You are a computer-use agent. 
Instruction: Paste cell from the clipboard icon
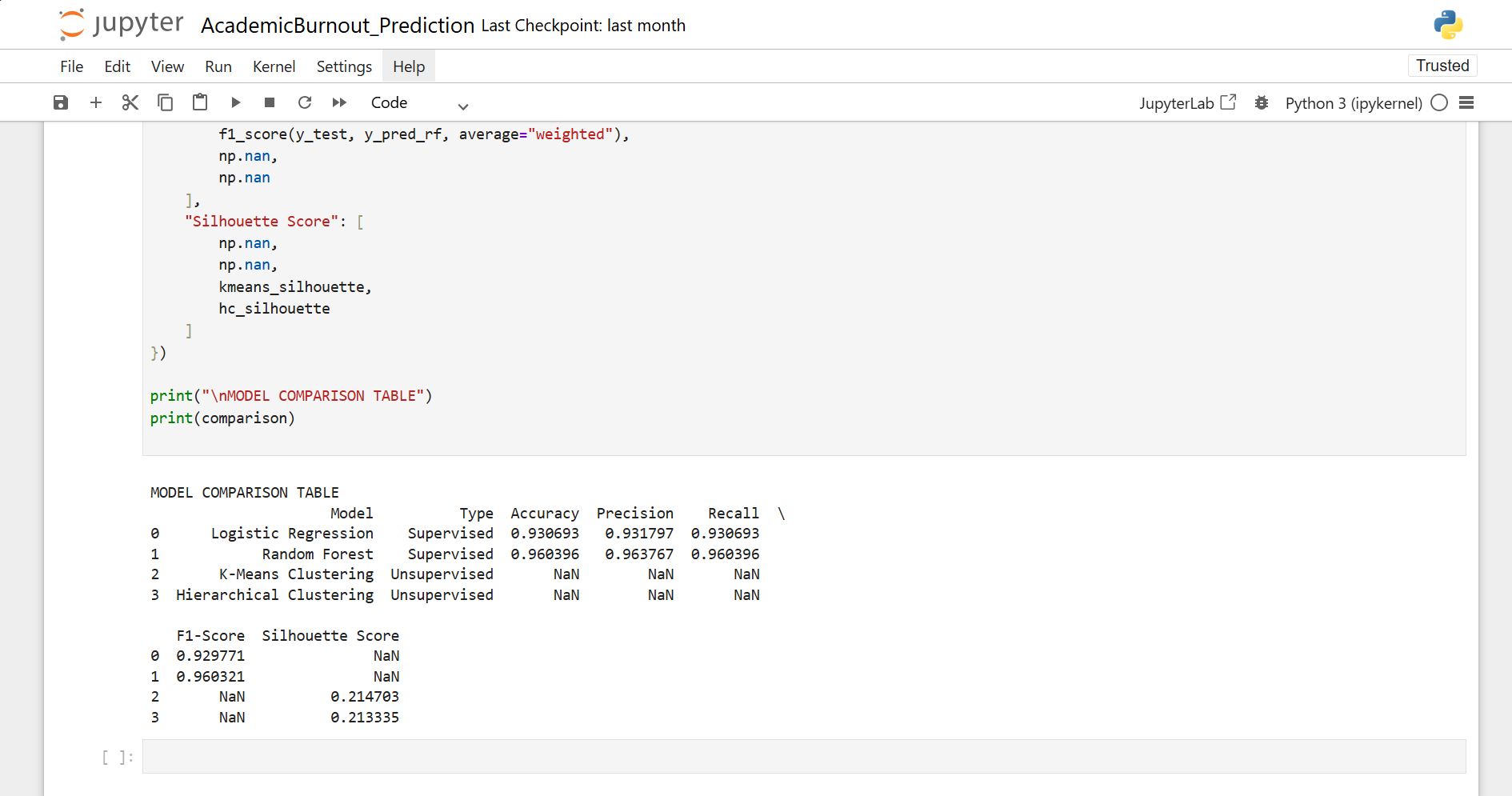(x=200, y=102)
